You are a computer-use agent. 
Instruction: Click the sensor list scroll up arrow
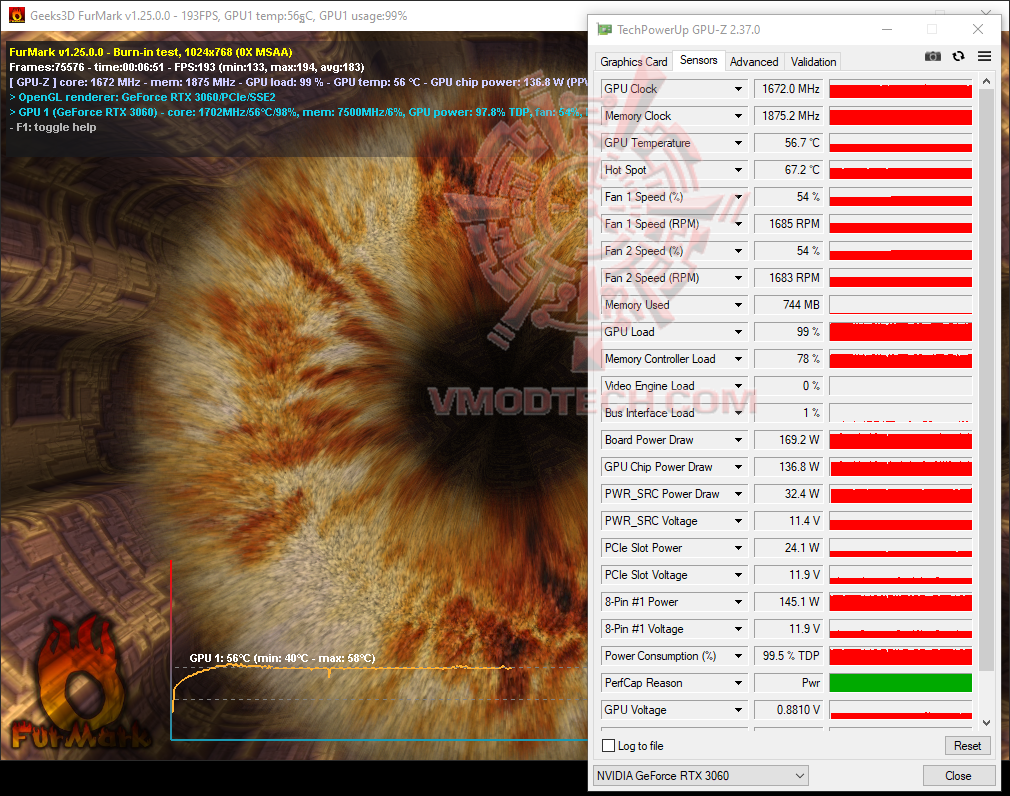(x=986, y=81)
